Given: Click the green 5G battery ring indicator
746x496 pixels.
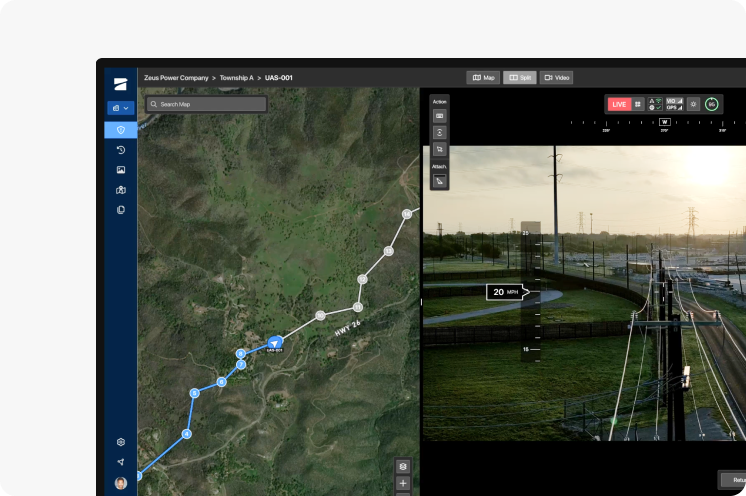Looking at the screenshot, I should 711,104.
